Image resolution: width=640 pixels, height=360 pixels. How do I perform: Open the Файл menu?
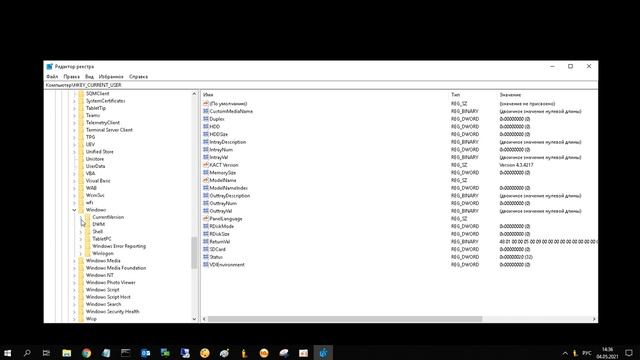pos(52,77)
